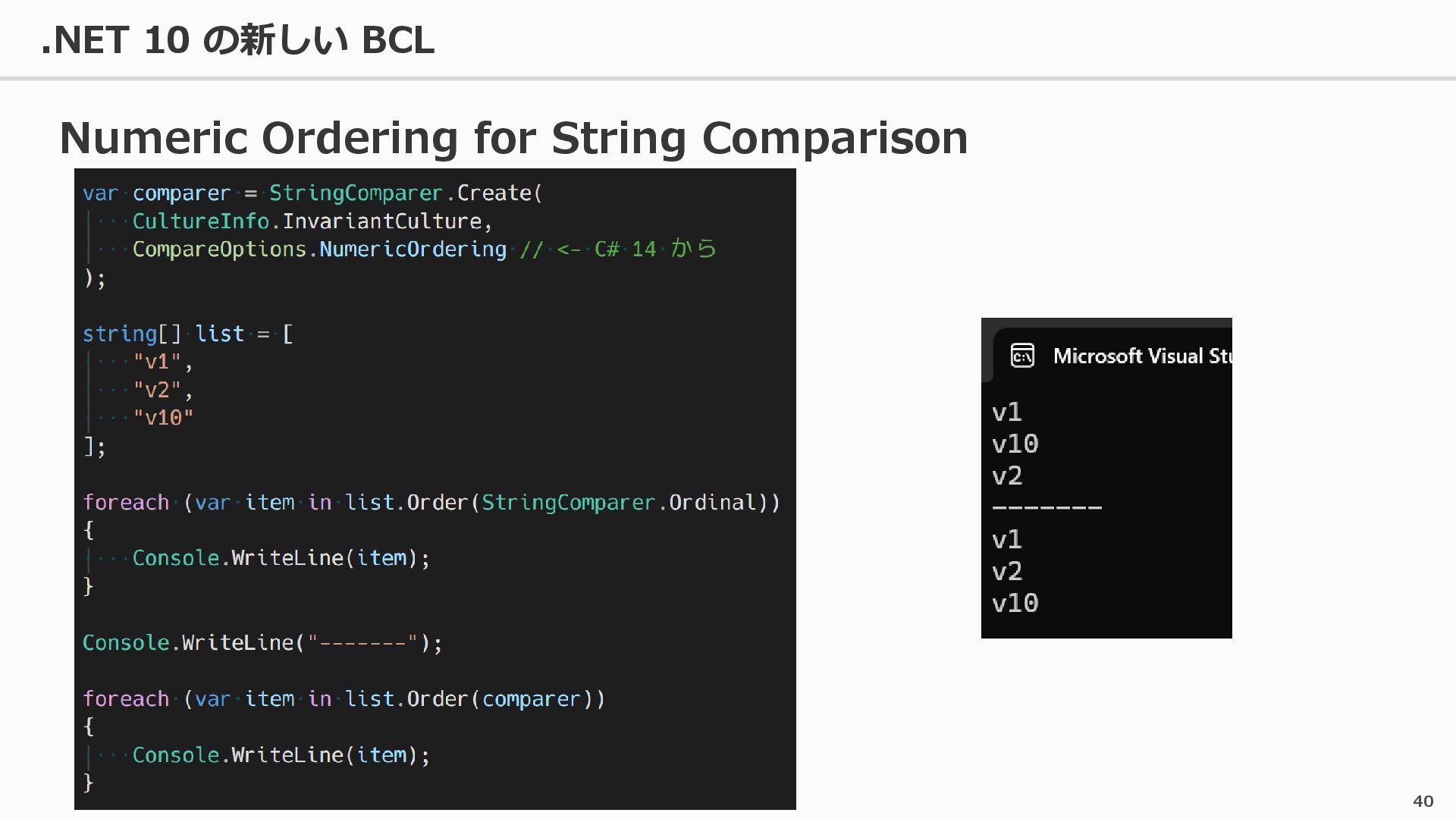This screenshot has width=1456, height=819.
Task: Click the first Console.WriteLine(item) call
Action: click(281, 558)
